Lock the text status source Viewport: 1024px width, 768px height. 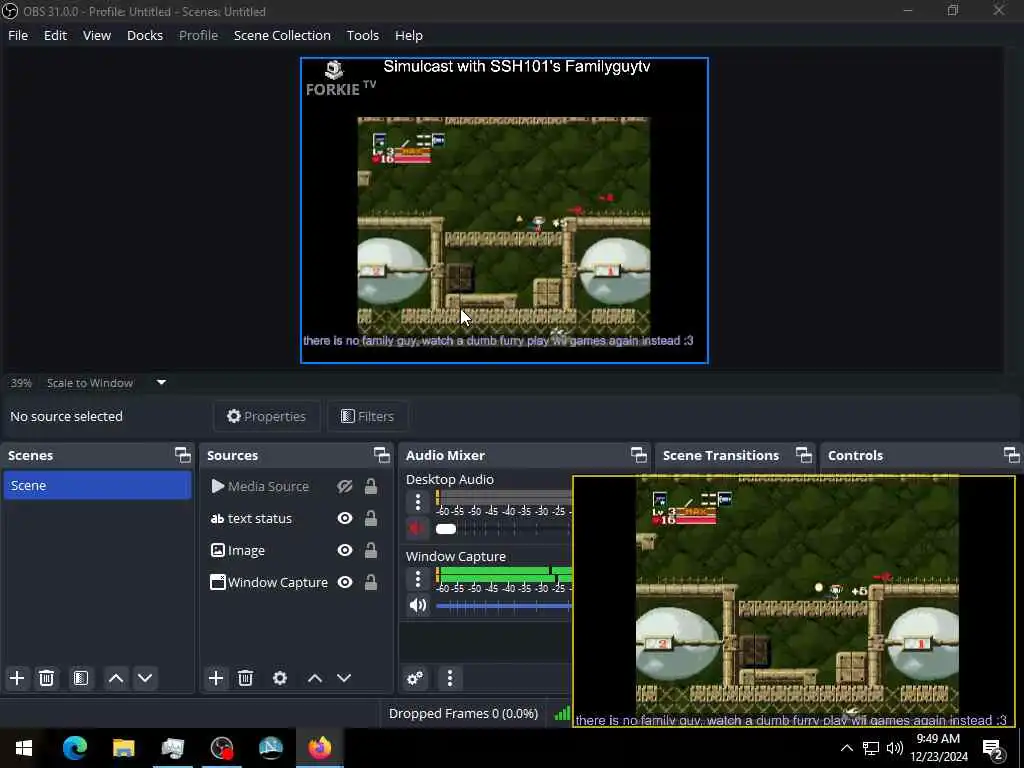371,519
